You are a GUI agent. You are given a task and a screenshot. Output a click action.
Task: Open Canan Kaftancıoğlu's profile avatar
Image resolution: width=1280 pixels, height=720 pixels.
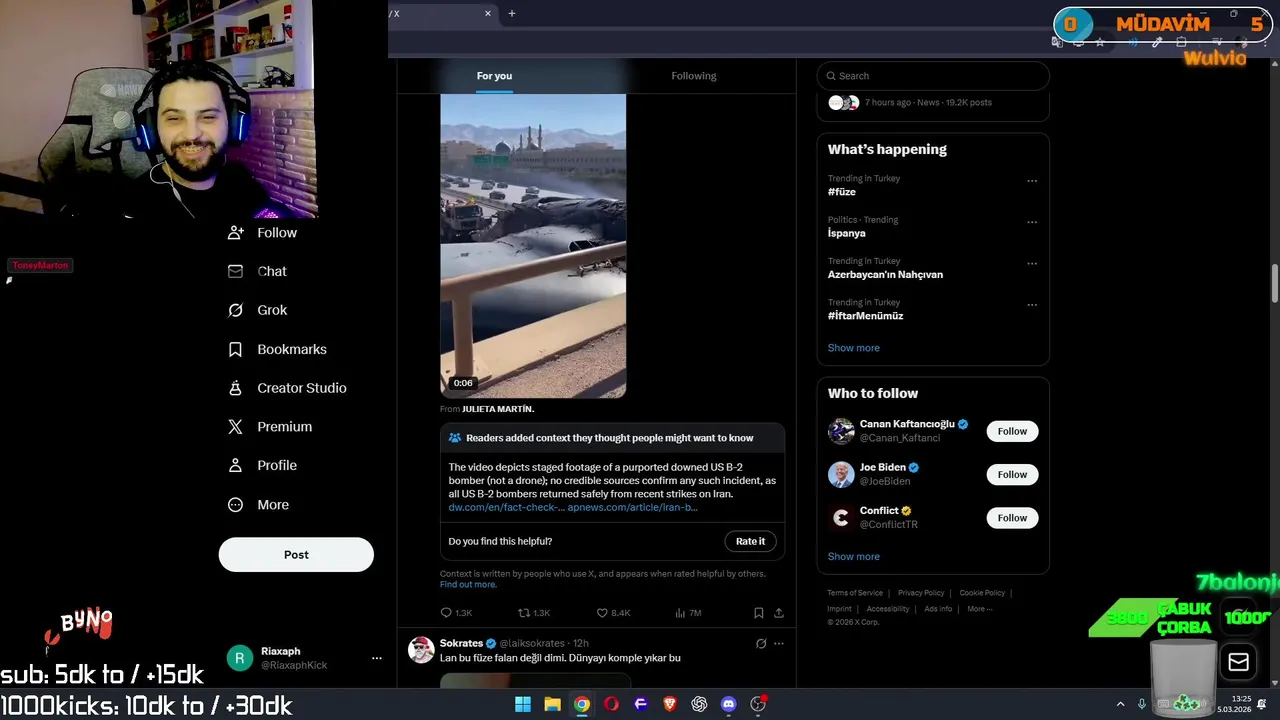[841, 431]
